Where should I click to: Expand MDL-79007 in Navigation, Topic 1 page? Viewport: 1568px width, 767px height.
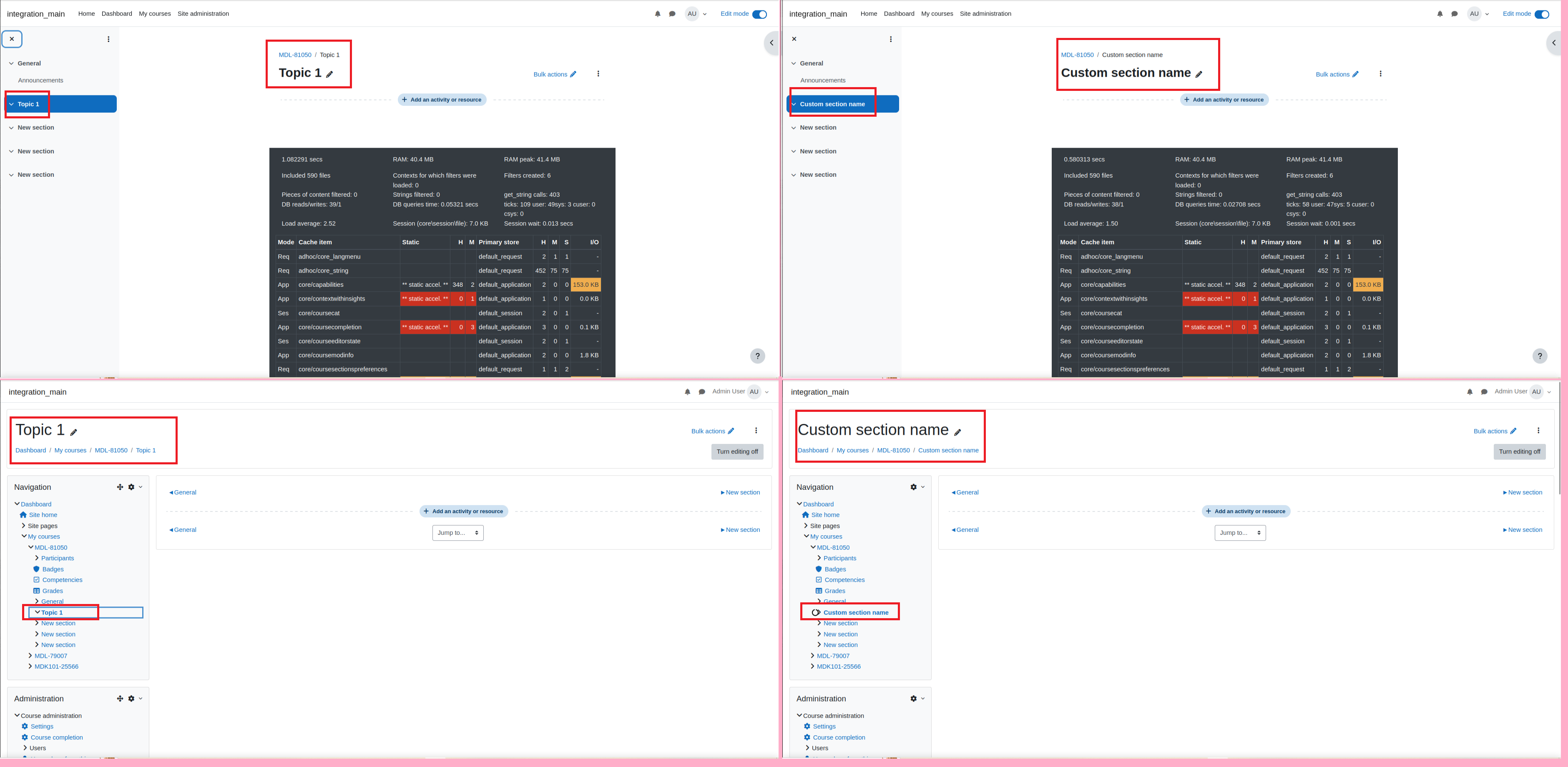30,656
